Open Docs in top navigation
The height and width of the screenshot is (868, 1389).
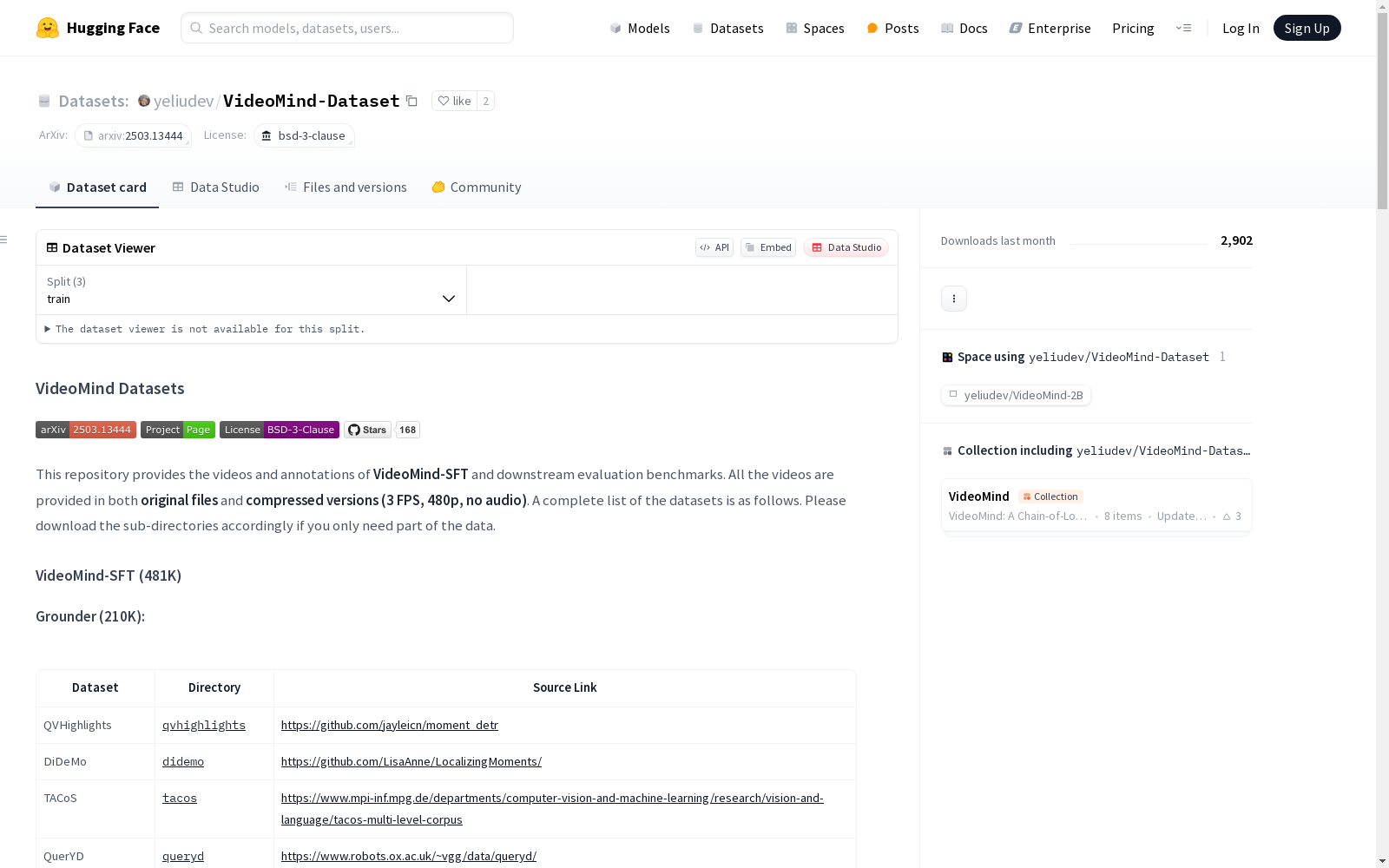[x=964, y=29]
